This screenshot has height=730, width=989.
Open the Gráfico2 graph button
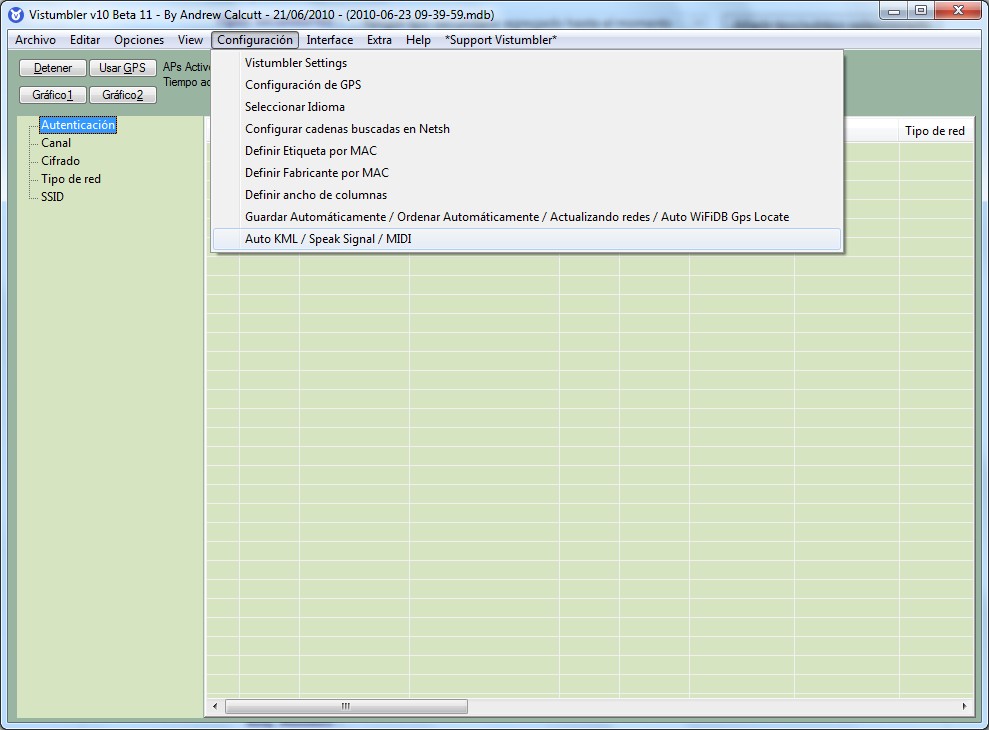click(x=122, y=95)
